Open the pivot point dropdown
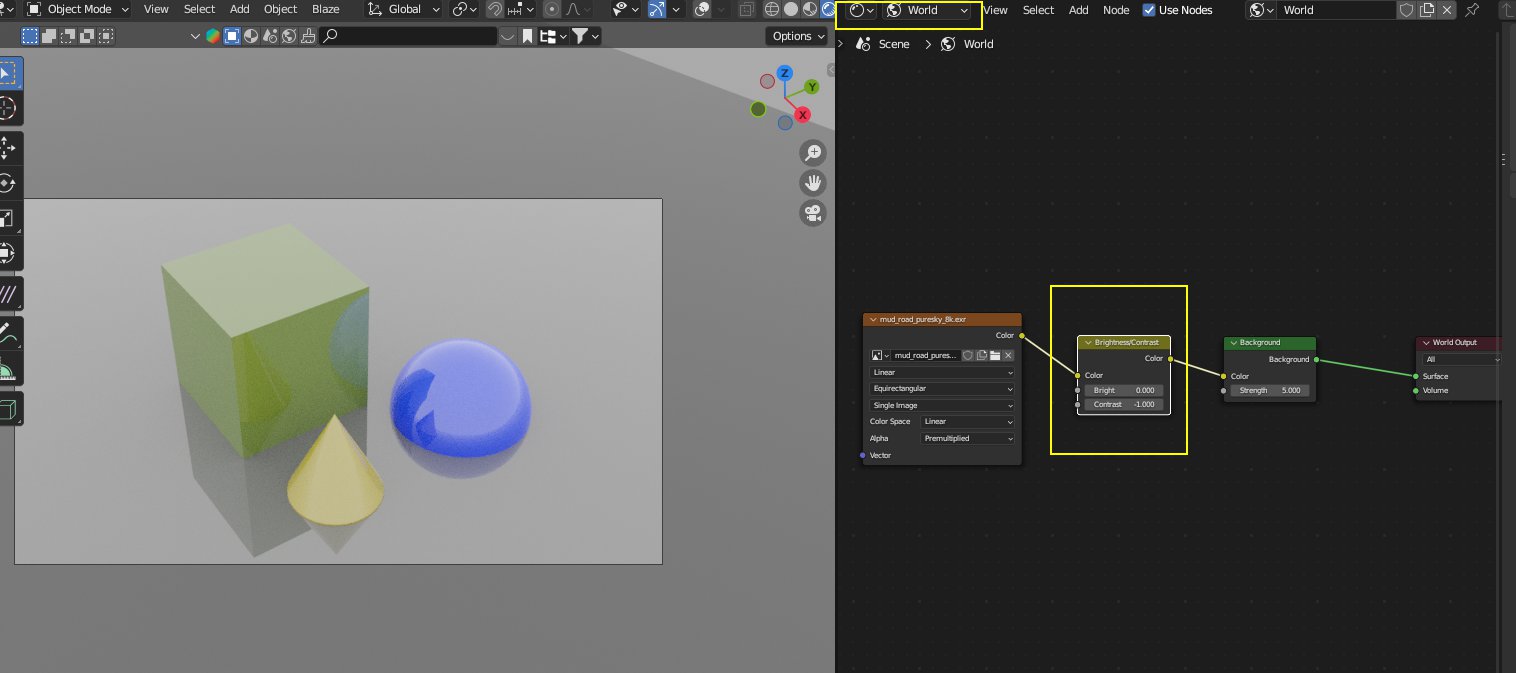Image resolution: width=1516 pixels, height=673 pixels. tap(465, 9)
